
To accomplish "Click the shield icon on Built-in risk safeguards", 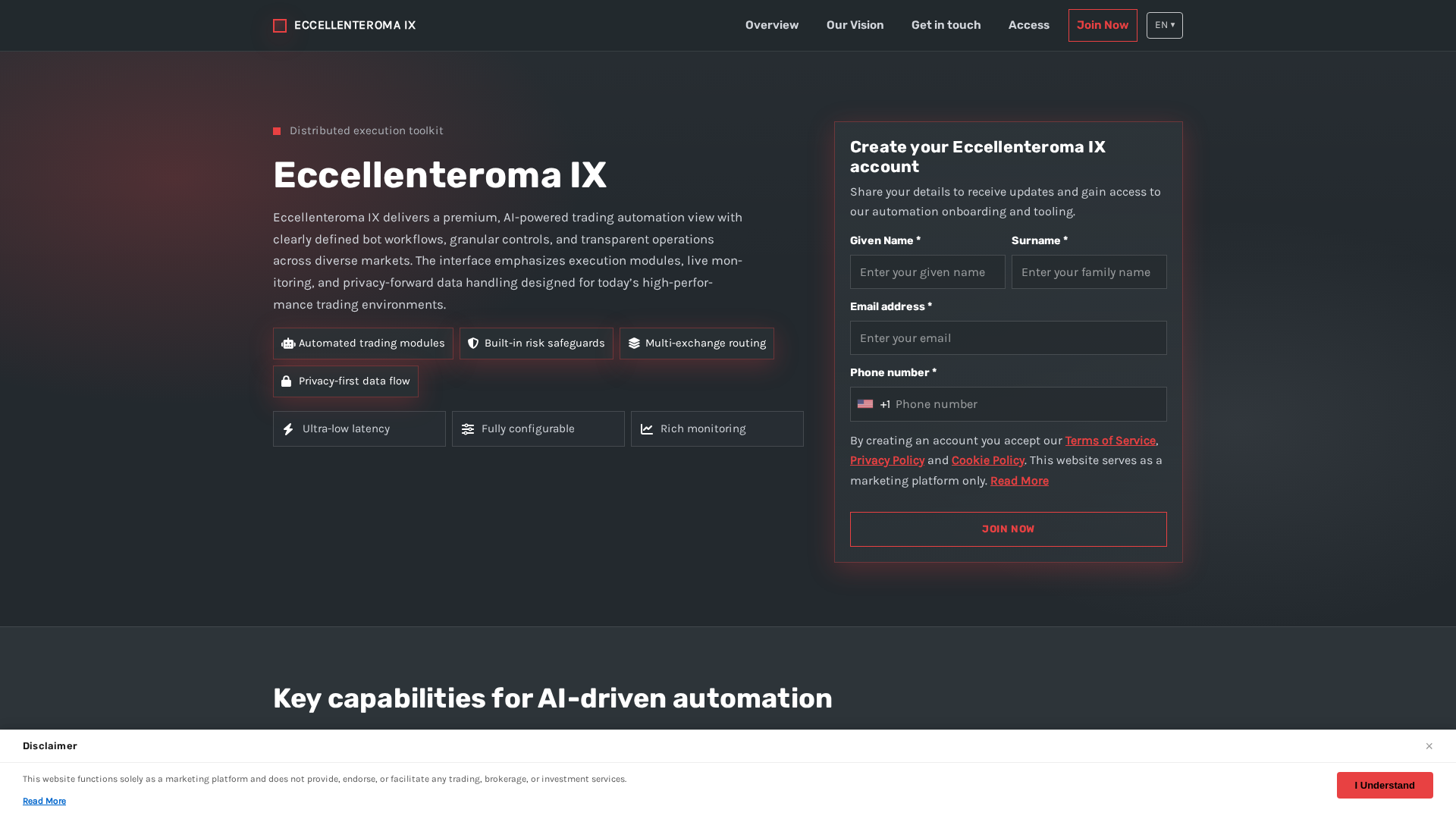I will pos(473,344).
